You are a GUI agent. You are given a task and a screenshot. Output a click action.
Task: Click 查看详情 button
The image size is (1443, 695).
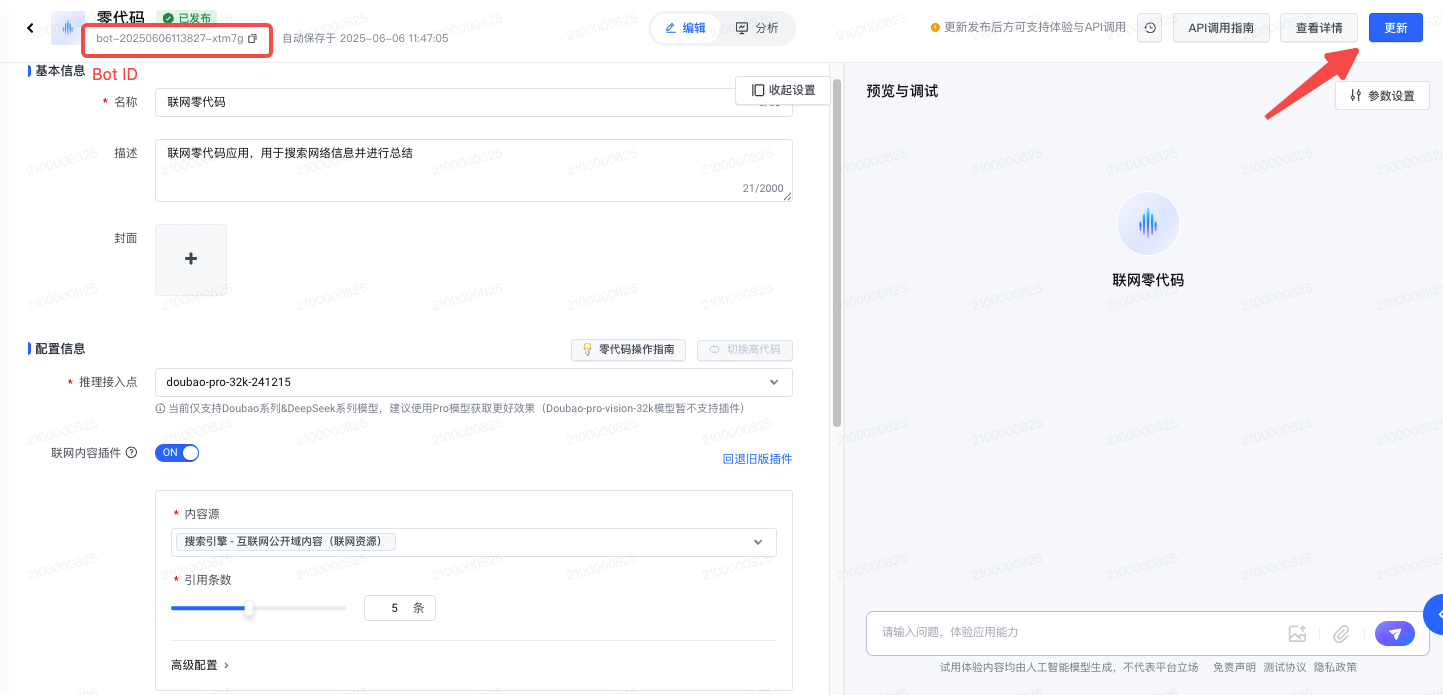(1319, 28)
